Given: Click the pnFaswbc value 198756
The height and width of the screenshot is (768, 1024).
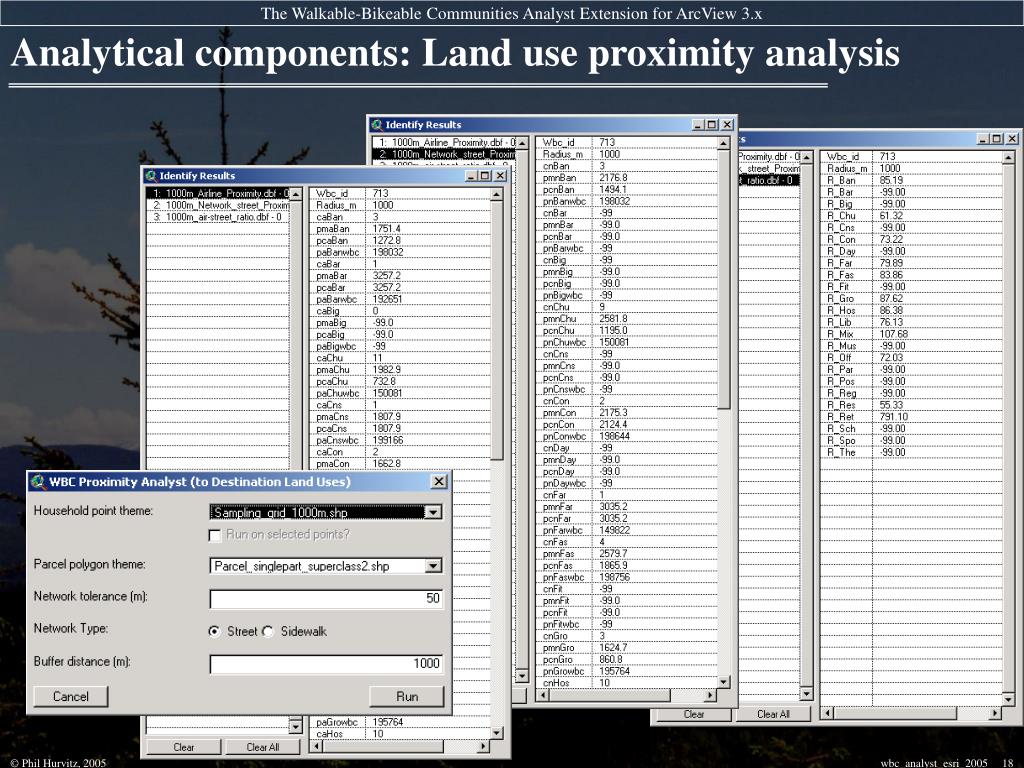Looking at the screenshot, I should tap(615, 577).
